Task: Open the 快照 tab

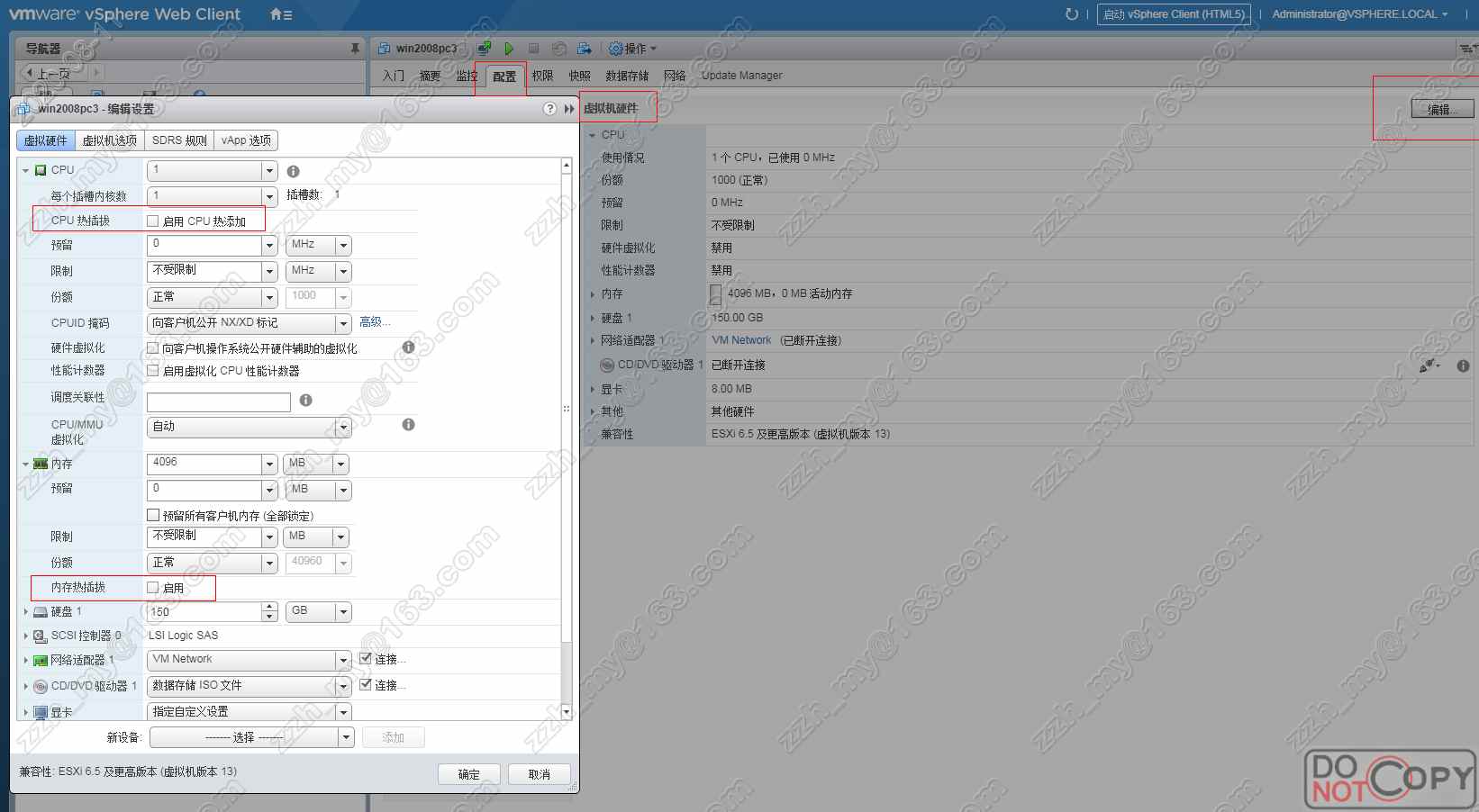Action: (579, 76)
